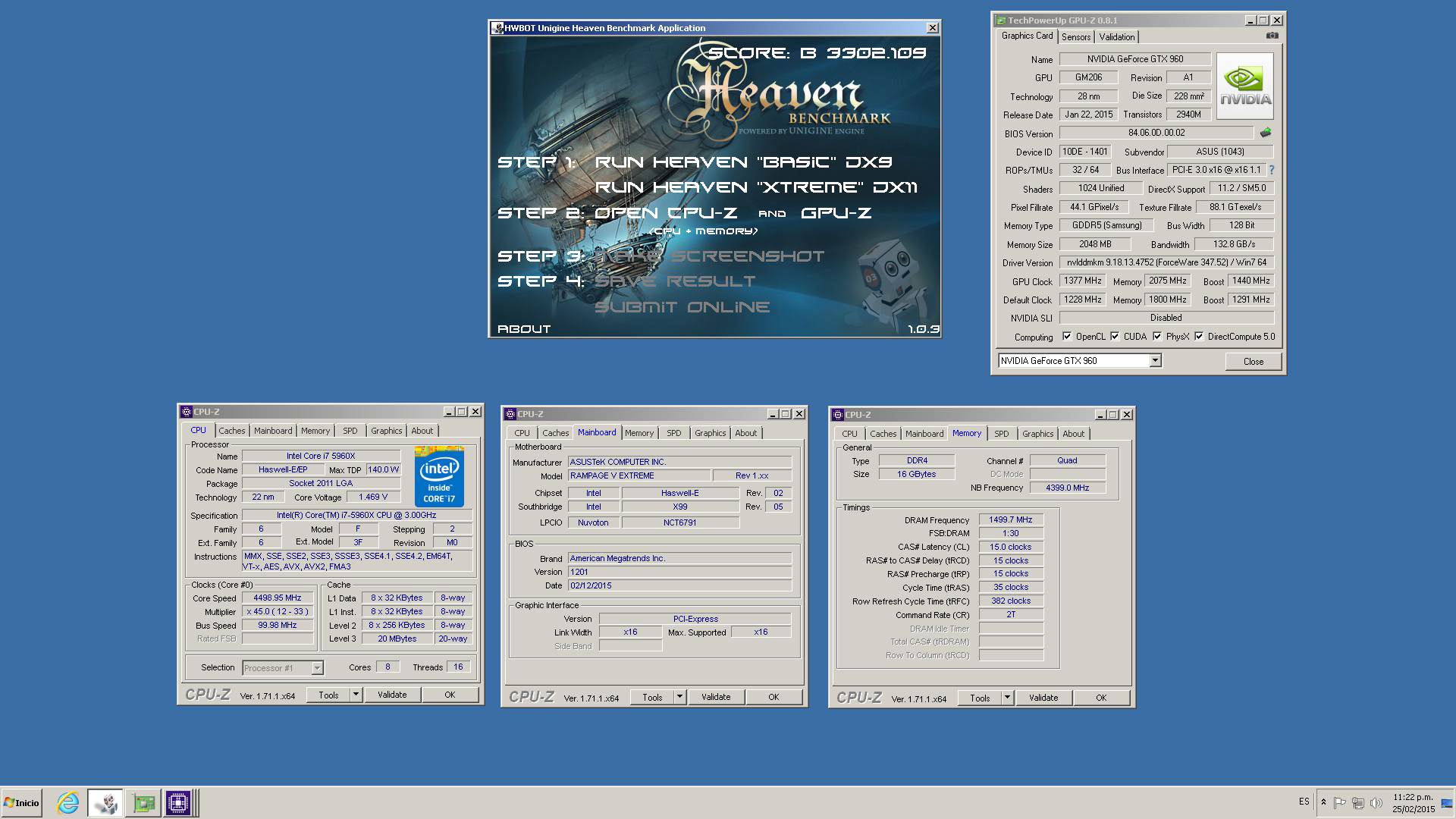Click the CPU-Z Mainboard window title icon
Screen dimensions: 1456x819
pyautogui.click(x=510, y=414)
